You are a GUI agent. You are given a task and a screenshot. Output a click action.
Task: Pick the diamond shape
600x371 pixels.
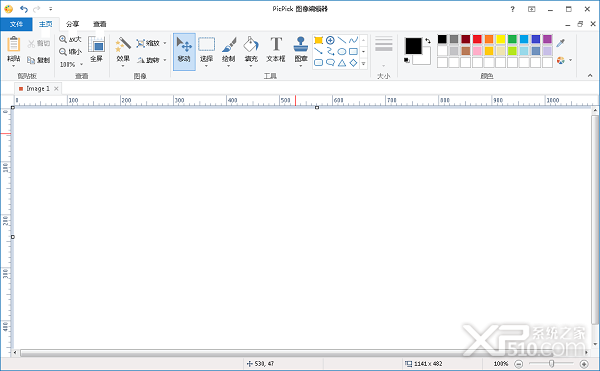point(354,63)
